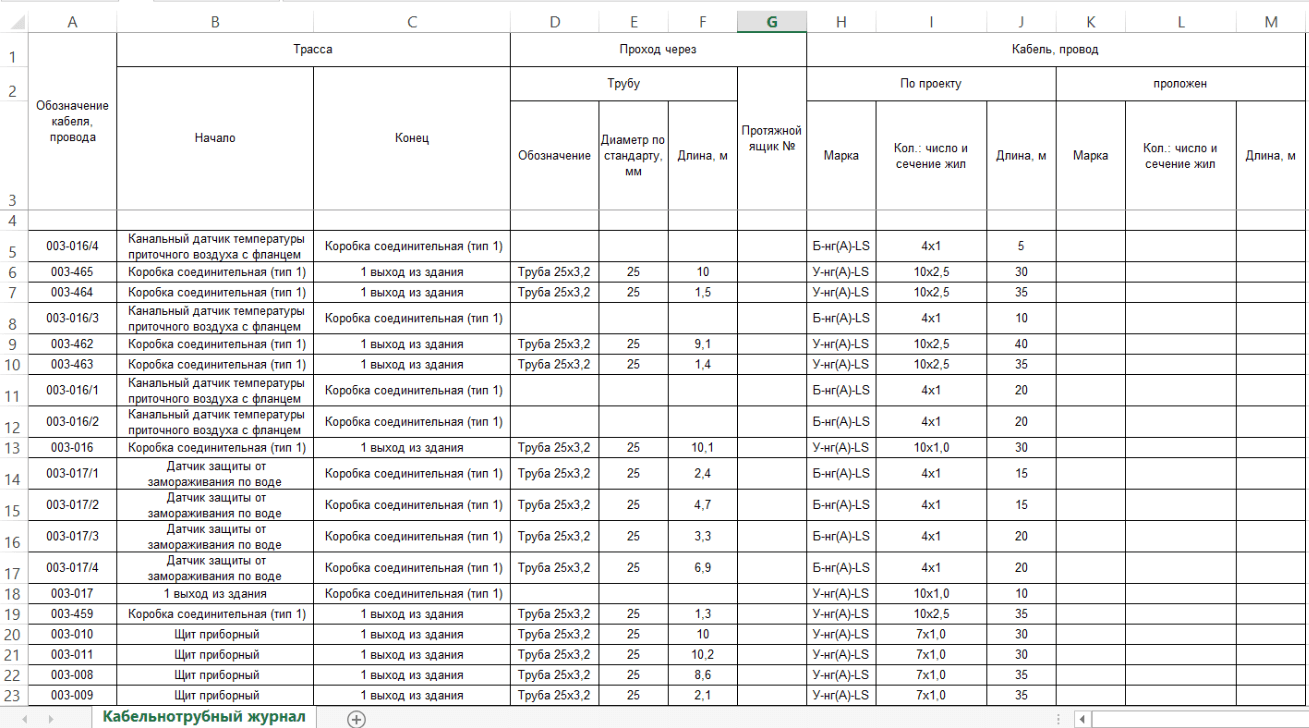
Task: Select row 4 header
Action: [x=13, y=219]
